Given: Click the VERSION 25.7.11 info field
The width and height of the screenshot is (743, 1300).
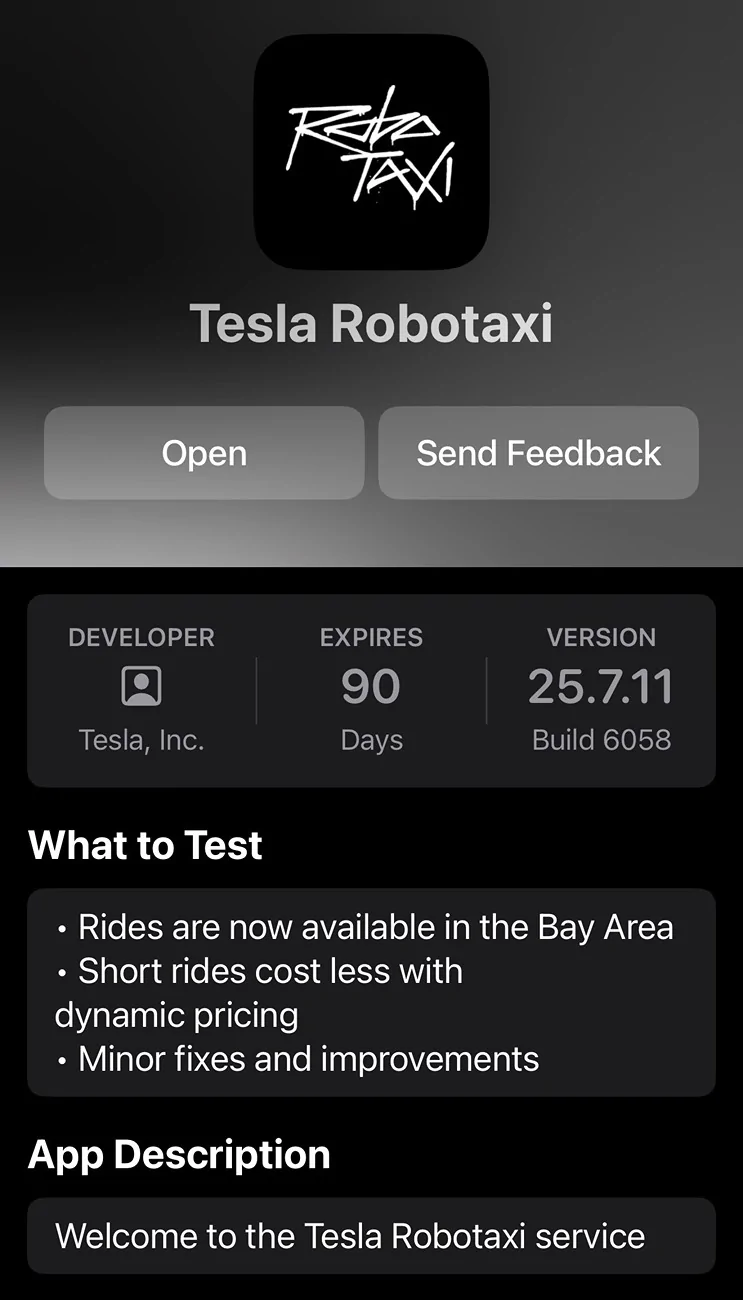Looking at the screenshot, I should 601,688.
